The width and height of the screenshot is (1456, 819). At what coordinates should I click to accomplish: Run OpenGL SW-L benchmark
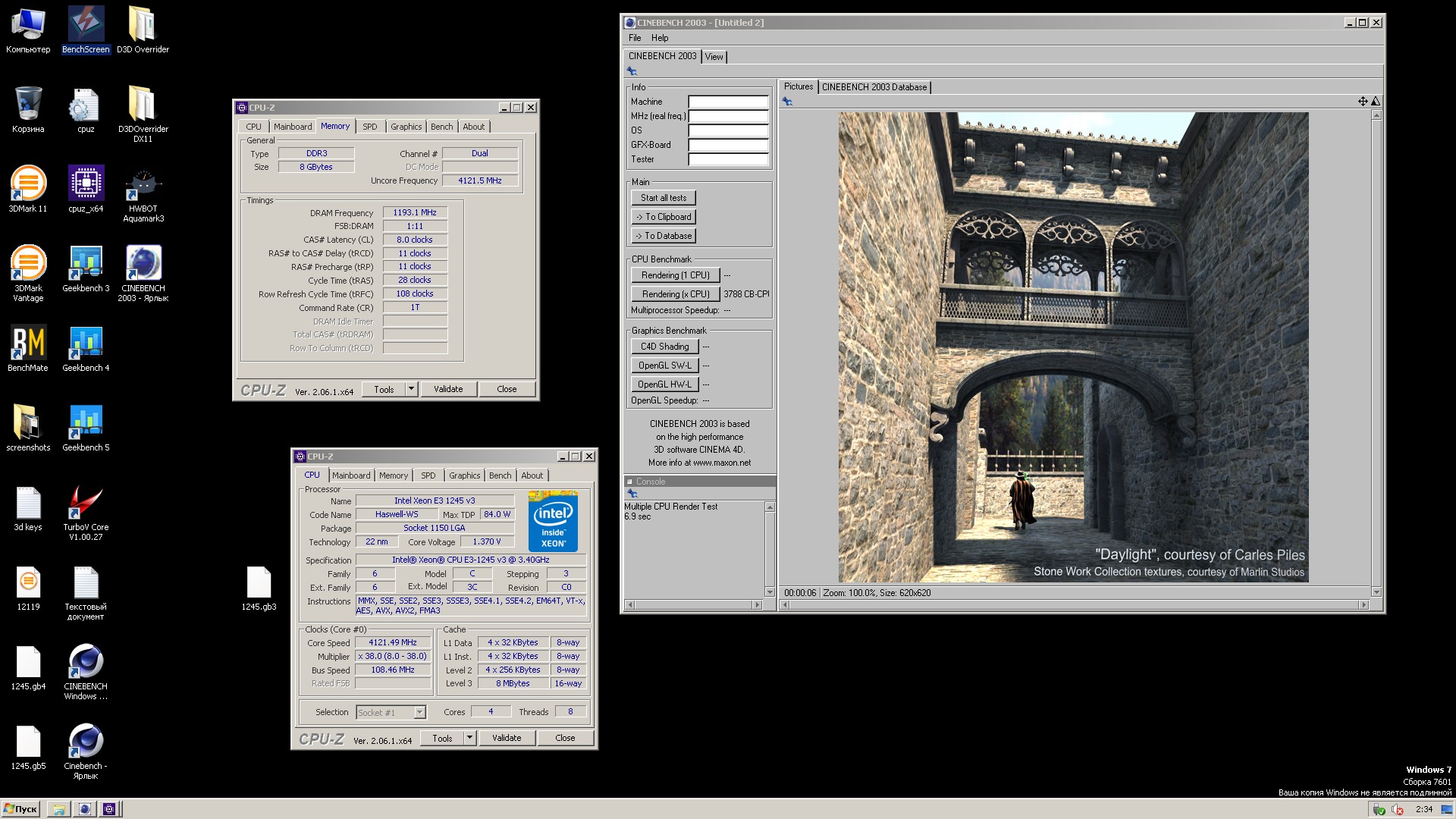point(665,366)
